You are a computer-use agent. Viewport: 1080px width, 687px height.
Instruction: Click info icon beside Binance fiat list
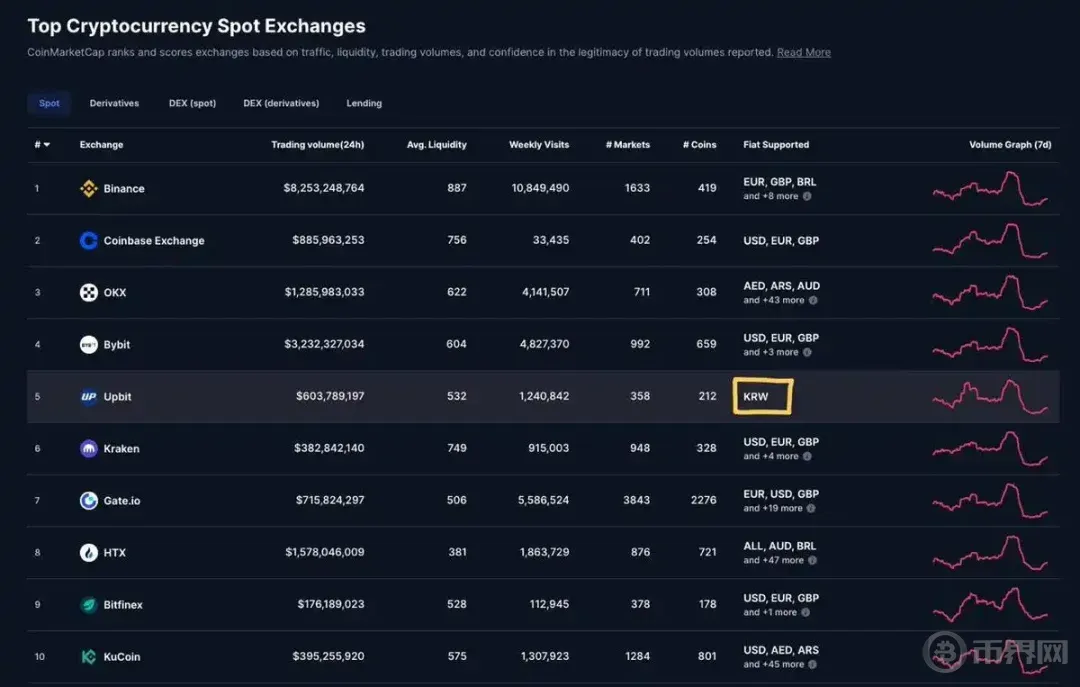(x=807, y=196)
